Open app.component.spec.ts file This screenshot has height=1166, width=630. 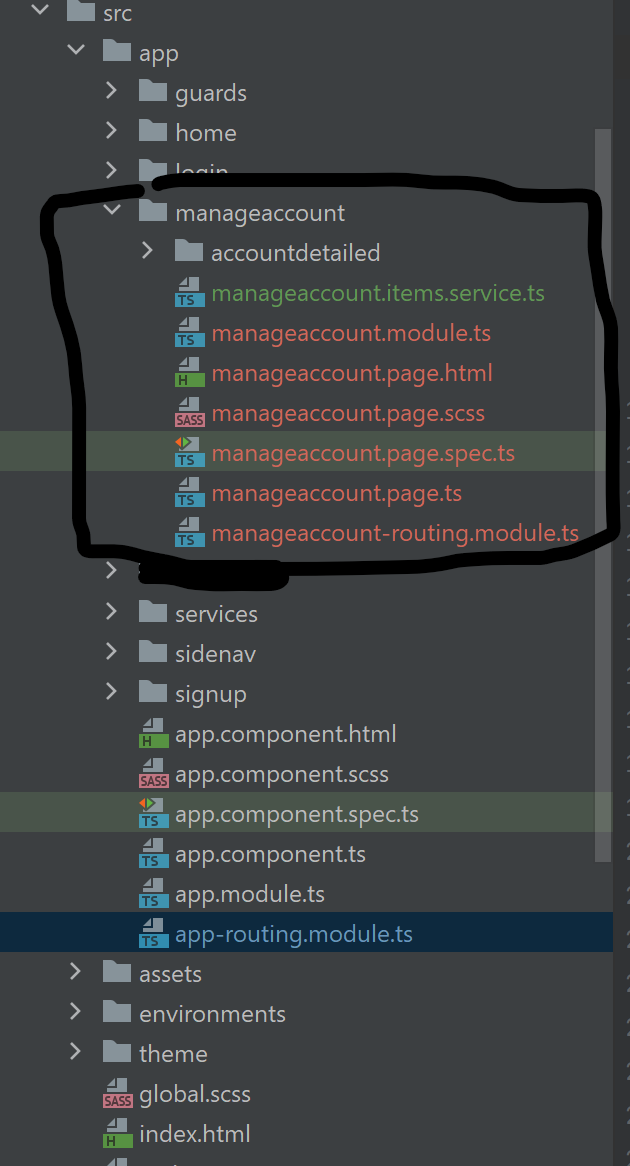[297, 814]
